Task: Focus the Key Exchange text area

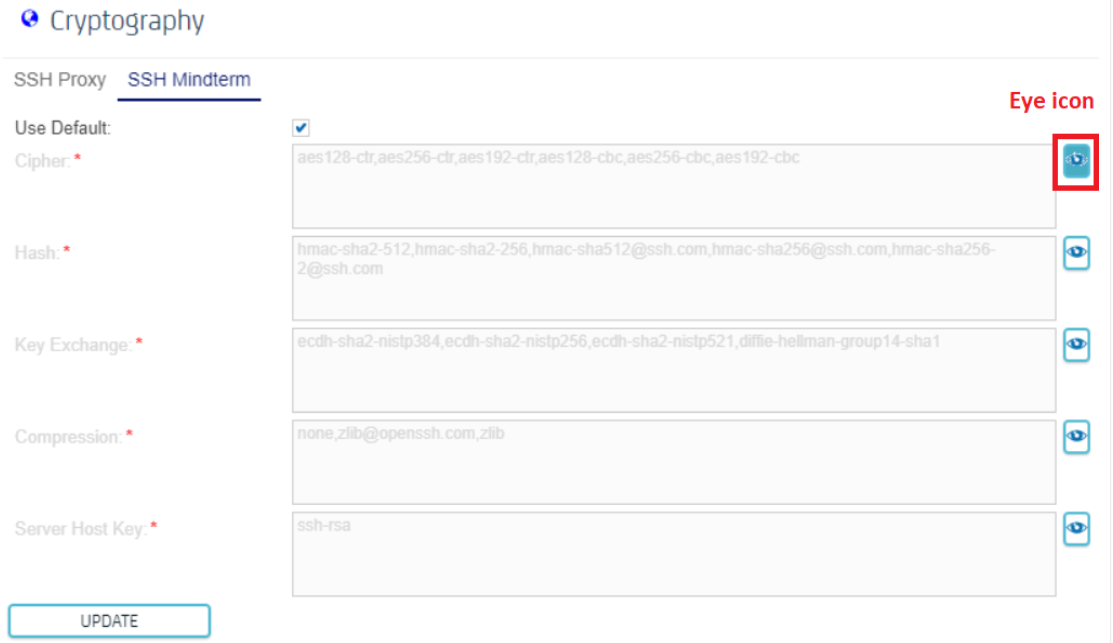Action: (674, 370)
